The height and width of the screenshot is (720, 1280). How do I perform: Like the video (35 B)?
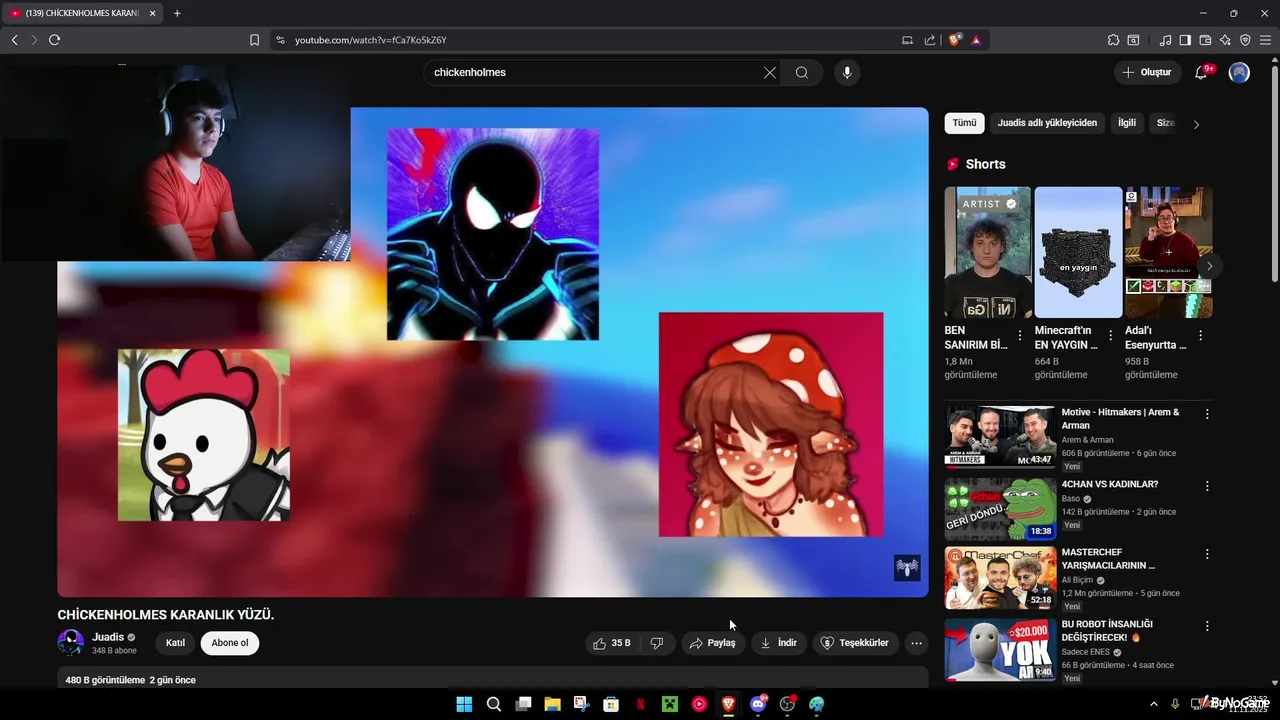coord(612,643)
